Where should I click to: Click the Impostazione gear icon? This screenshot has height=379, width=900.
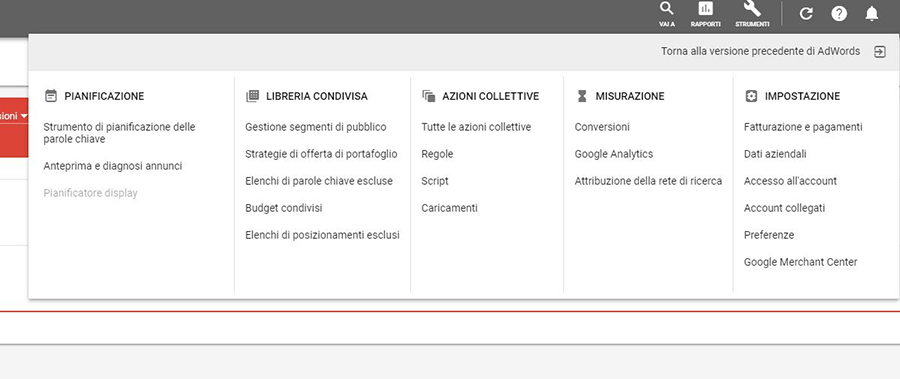pos(751,96)
